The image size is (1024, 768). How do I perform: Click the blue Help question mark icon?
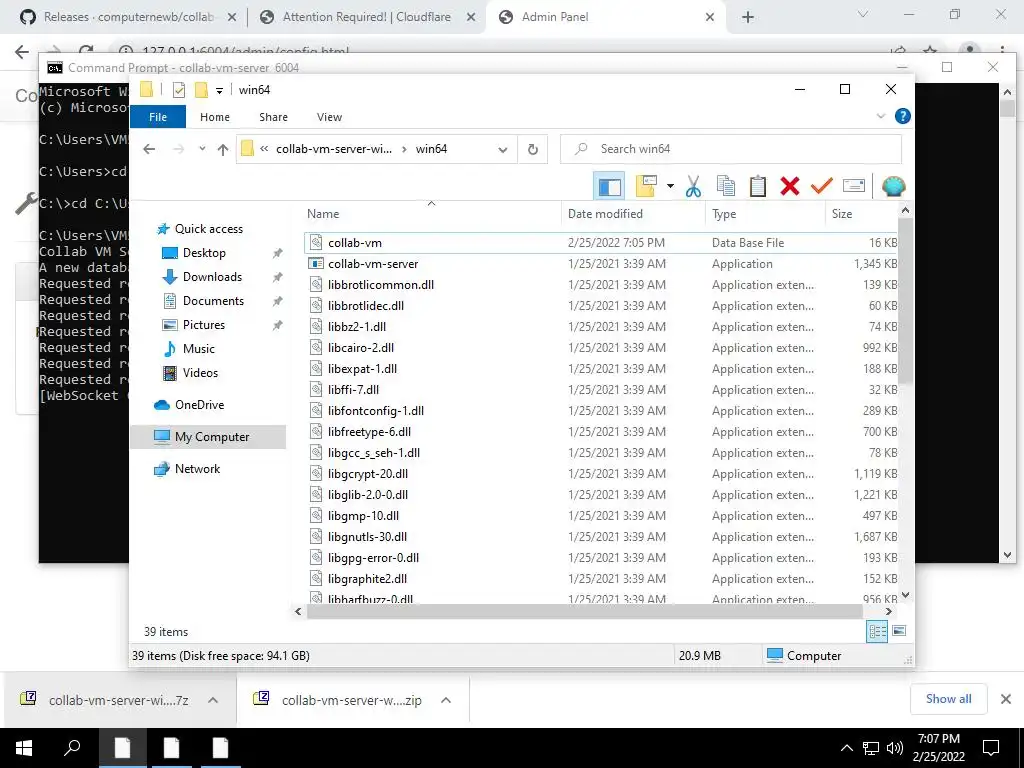(903, 116)
